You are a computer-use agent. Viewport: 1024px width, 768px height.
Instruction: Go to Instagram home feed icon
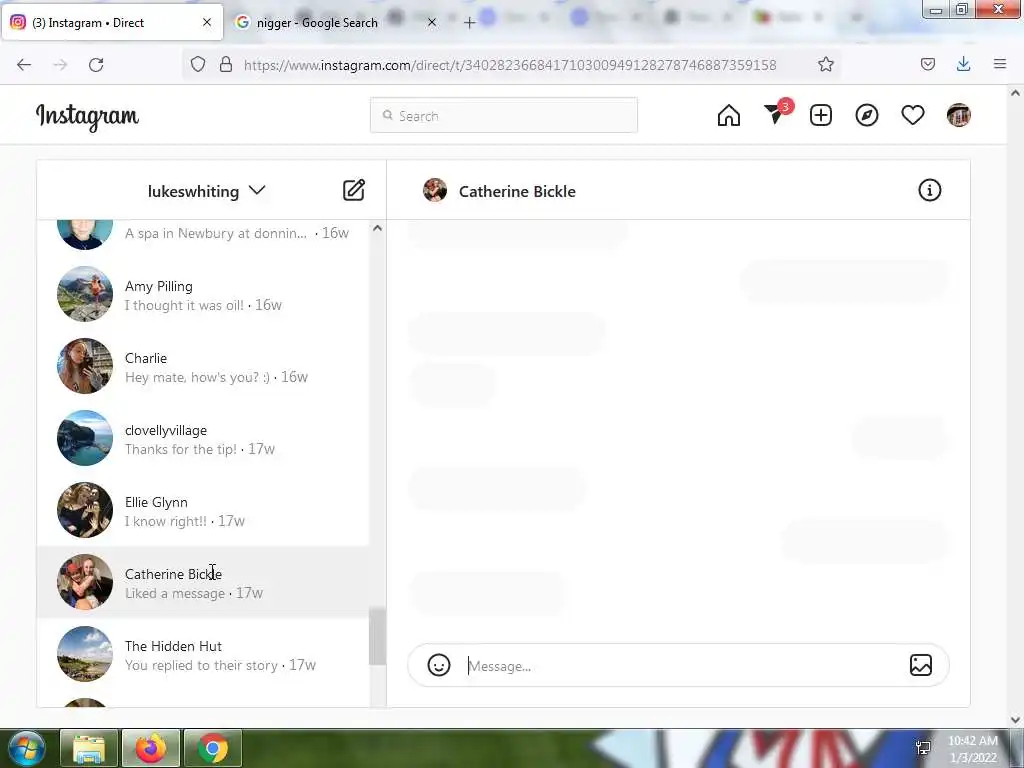[x=728, y=116]
